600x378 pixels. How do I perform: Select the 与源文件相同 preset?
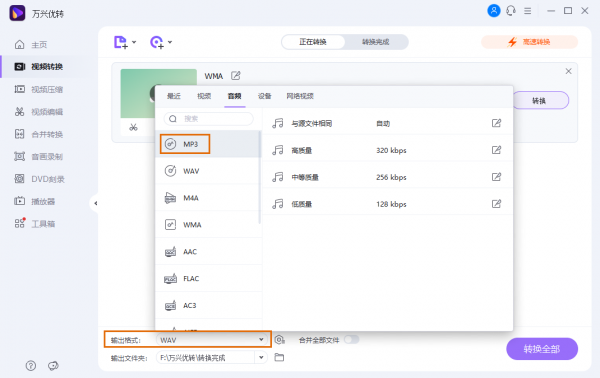[x=387, y=123]
